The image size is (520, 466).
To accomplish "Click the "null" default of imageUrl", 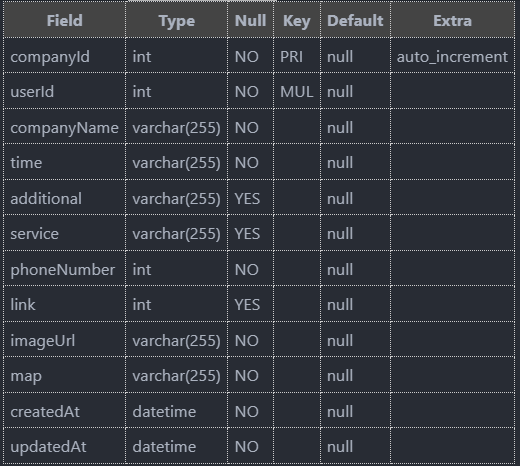I will click(x=340, y=341).
